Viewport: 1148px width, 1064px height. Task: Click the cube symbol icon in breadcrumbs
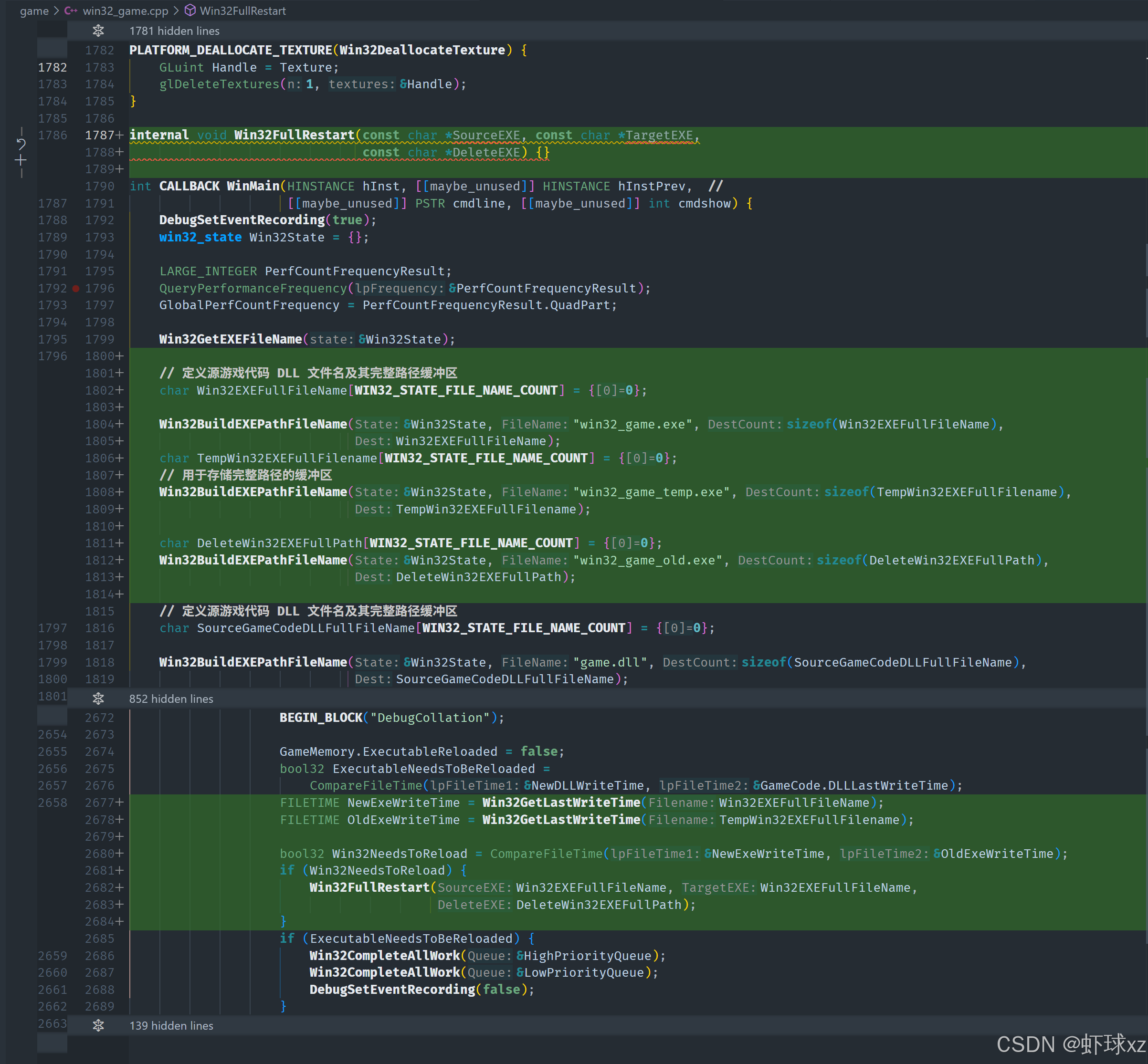point(190,10)
